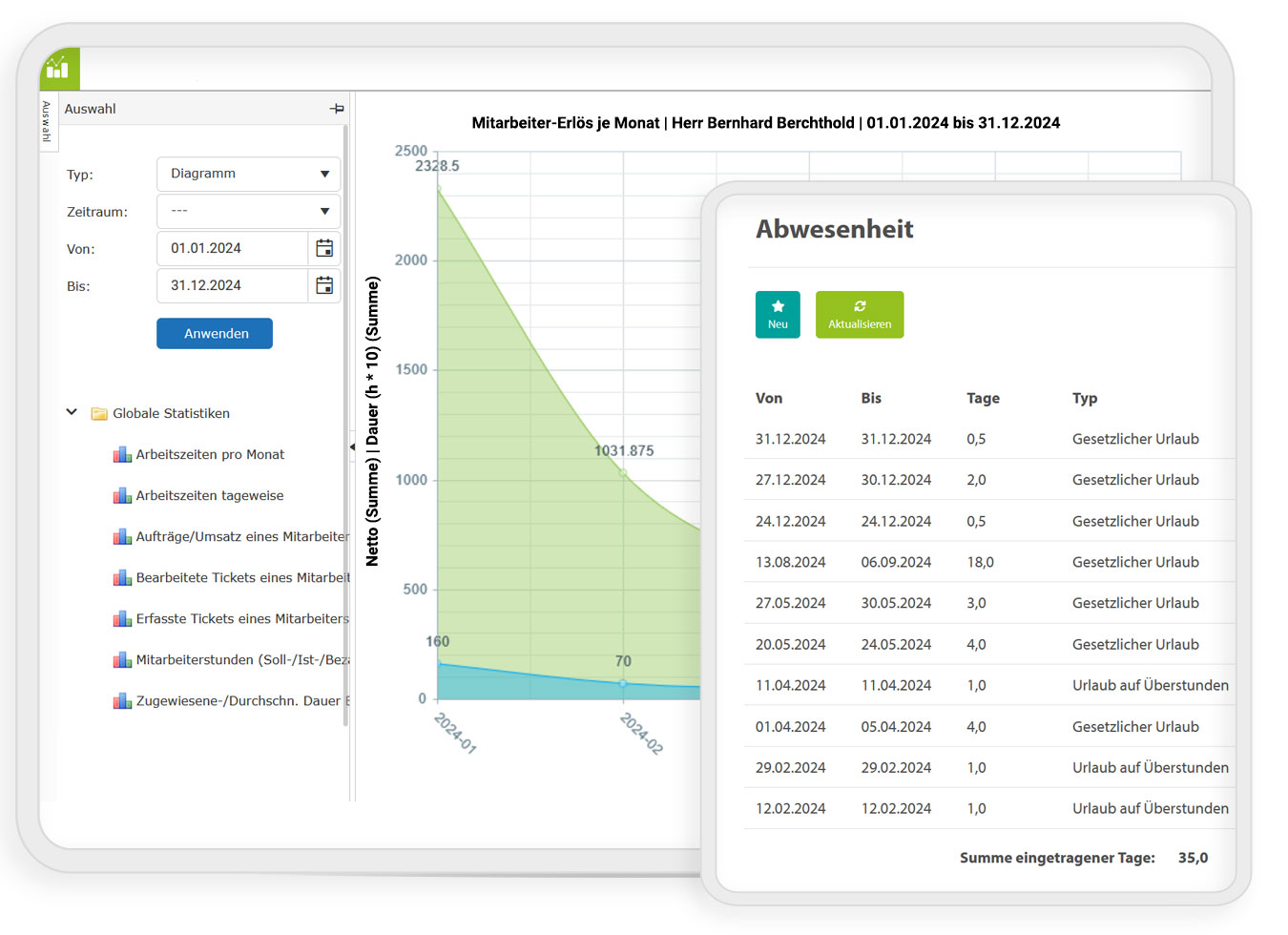Open Arbeitszeiten pro Monat statistic
The width and height of the screenshot is (1288, 935).
[x=210, y=455]
